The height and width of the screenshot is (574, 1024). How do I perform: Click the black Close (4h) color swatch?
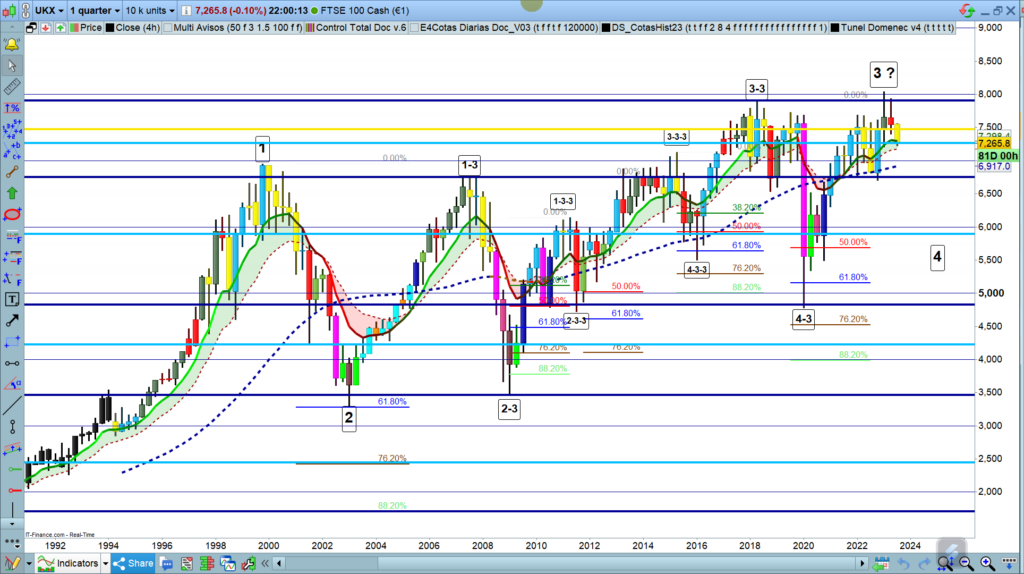[x=110, y=29]
